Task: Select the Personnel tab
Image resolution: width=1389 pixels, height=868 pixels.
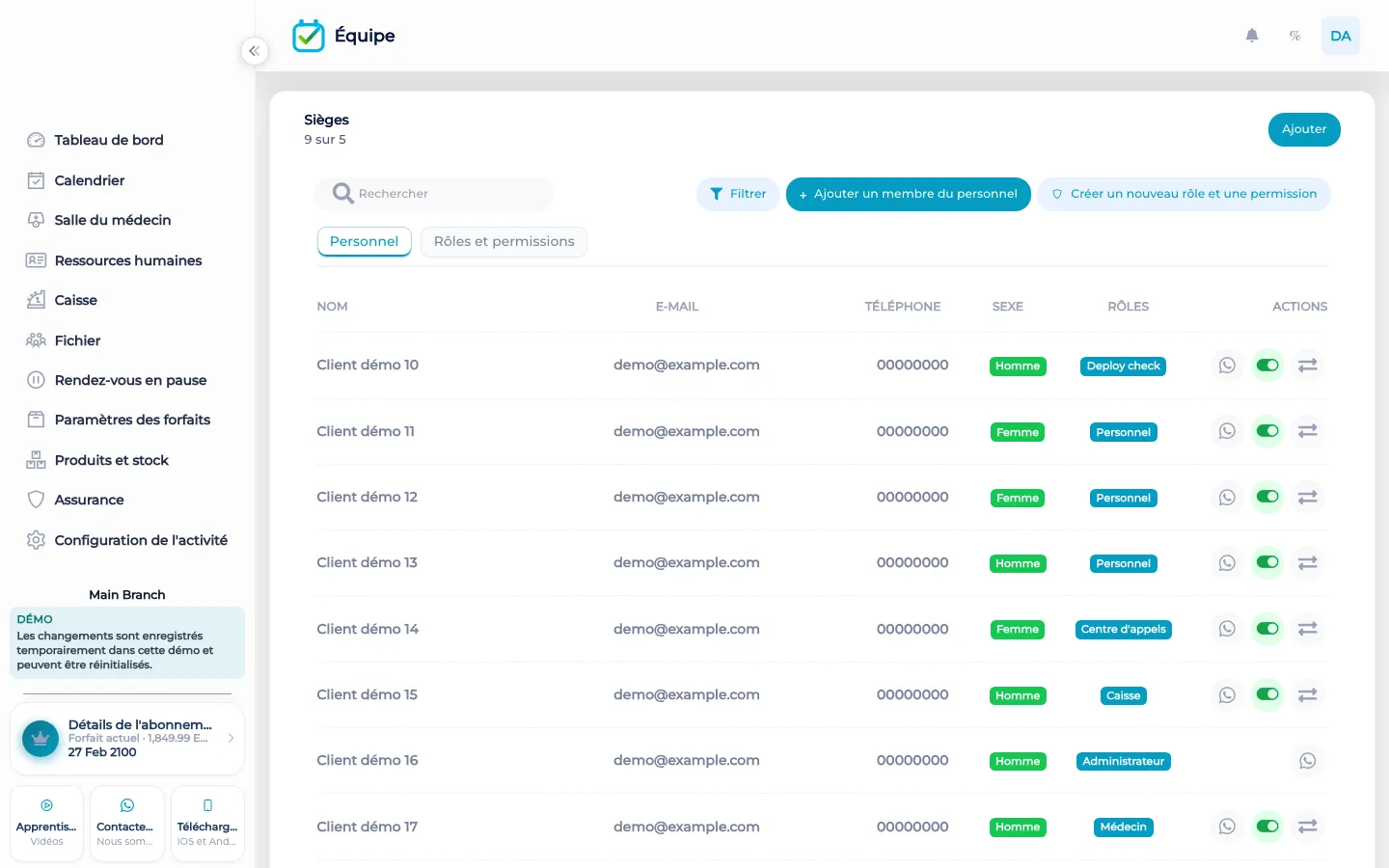Action: [364, 242]
